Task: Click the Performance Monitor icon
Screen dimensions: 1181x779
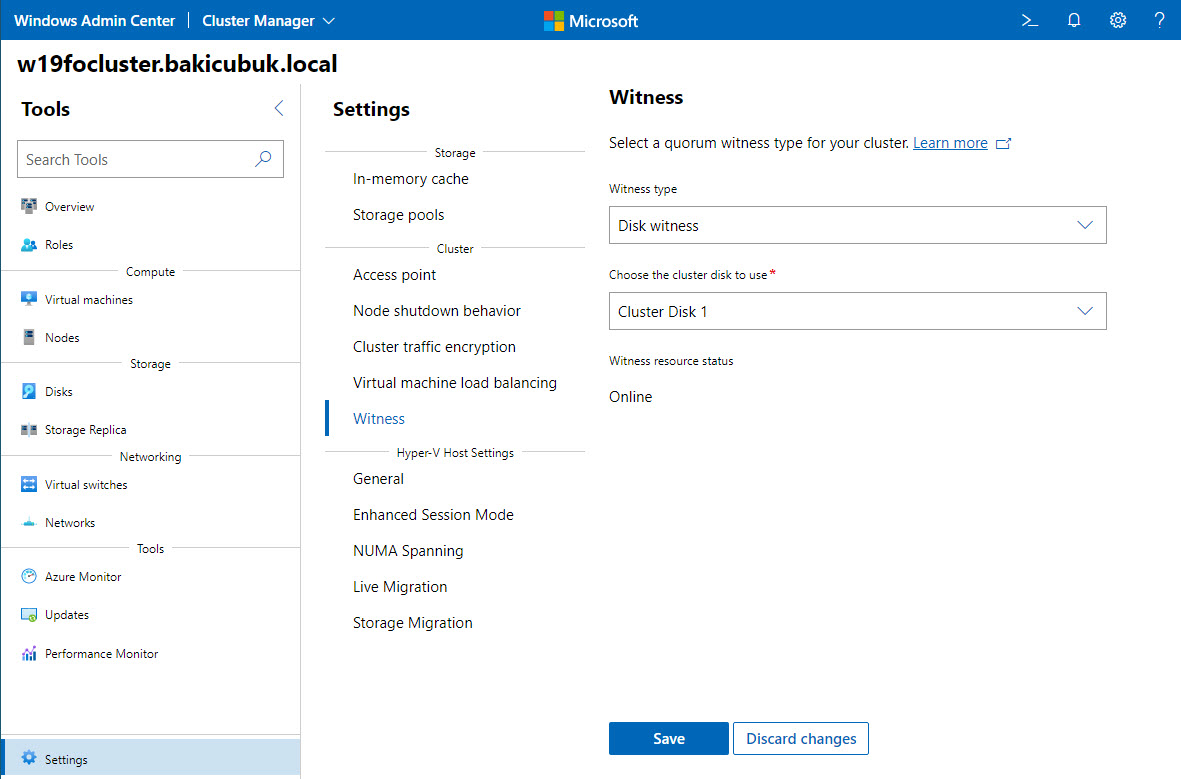Action: pos(29,653)
